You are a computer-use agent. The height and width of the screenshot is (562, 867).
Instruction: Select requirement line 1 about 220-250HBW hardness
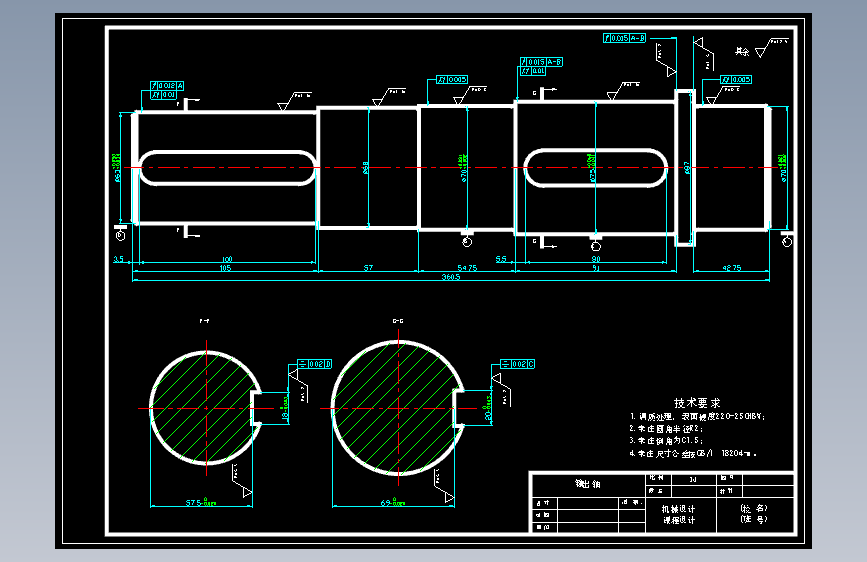[697, 416]
